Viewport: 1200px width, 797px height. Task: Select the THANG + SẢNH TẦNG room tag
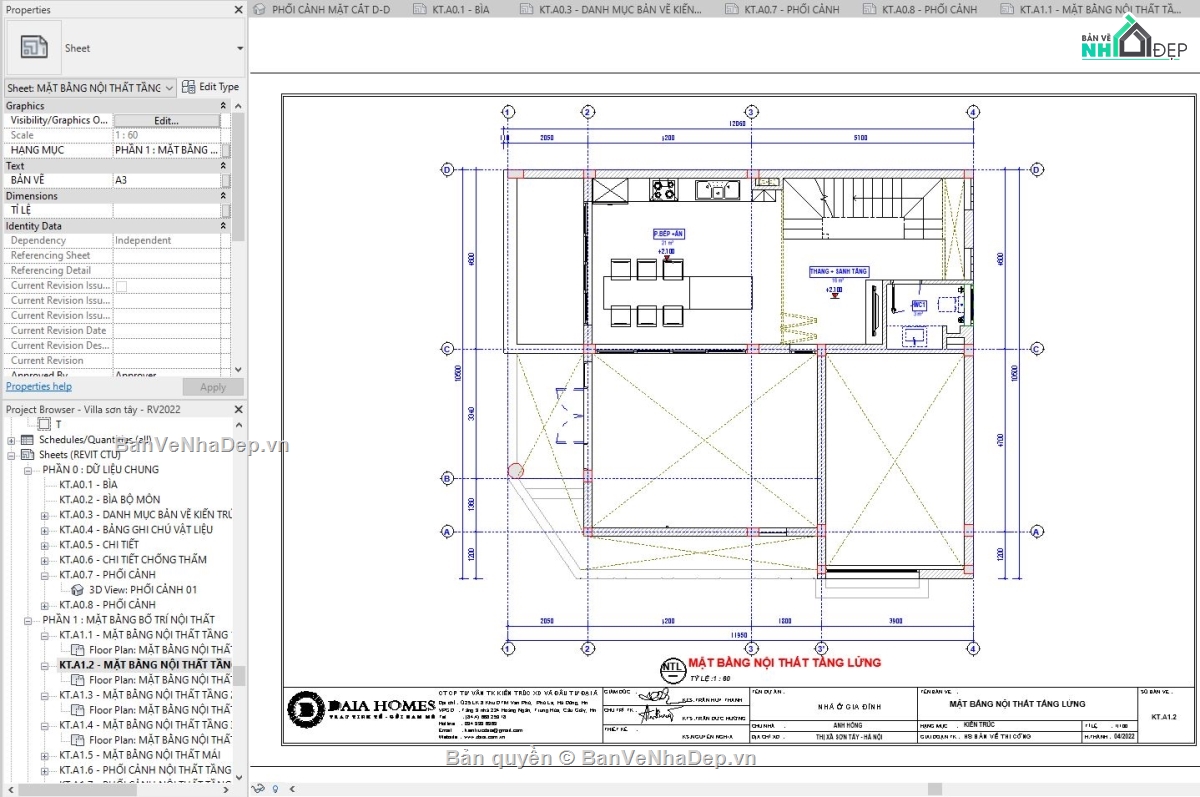[x=838, y=272]
